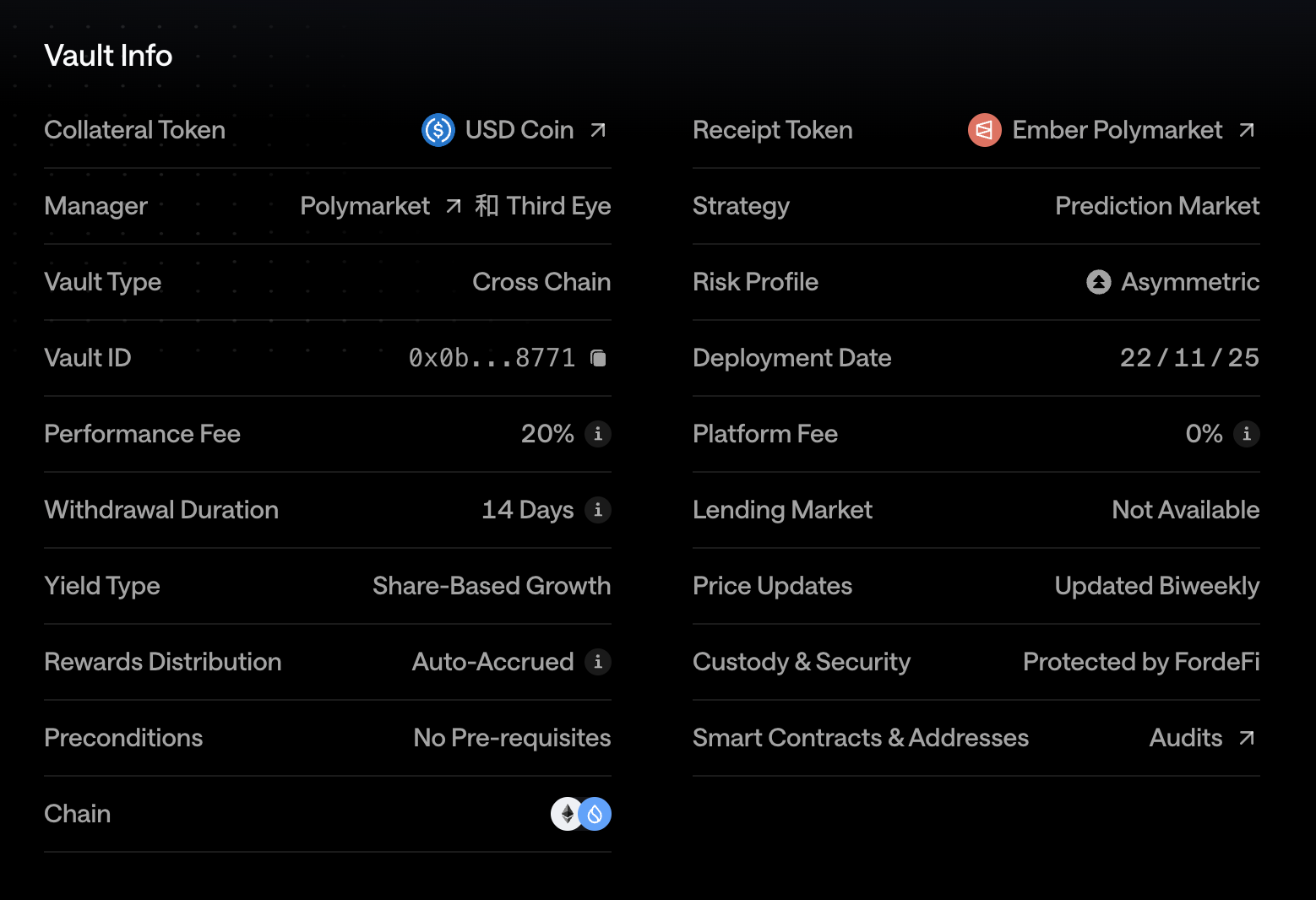
Task: Show Performance Fee info tooltip
Action: coord(598,434)
